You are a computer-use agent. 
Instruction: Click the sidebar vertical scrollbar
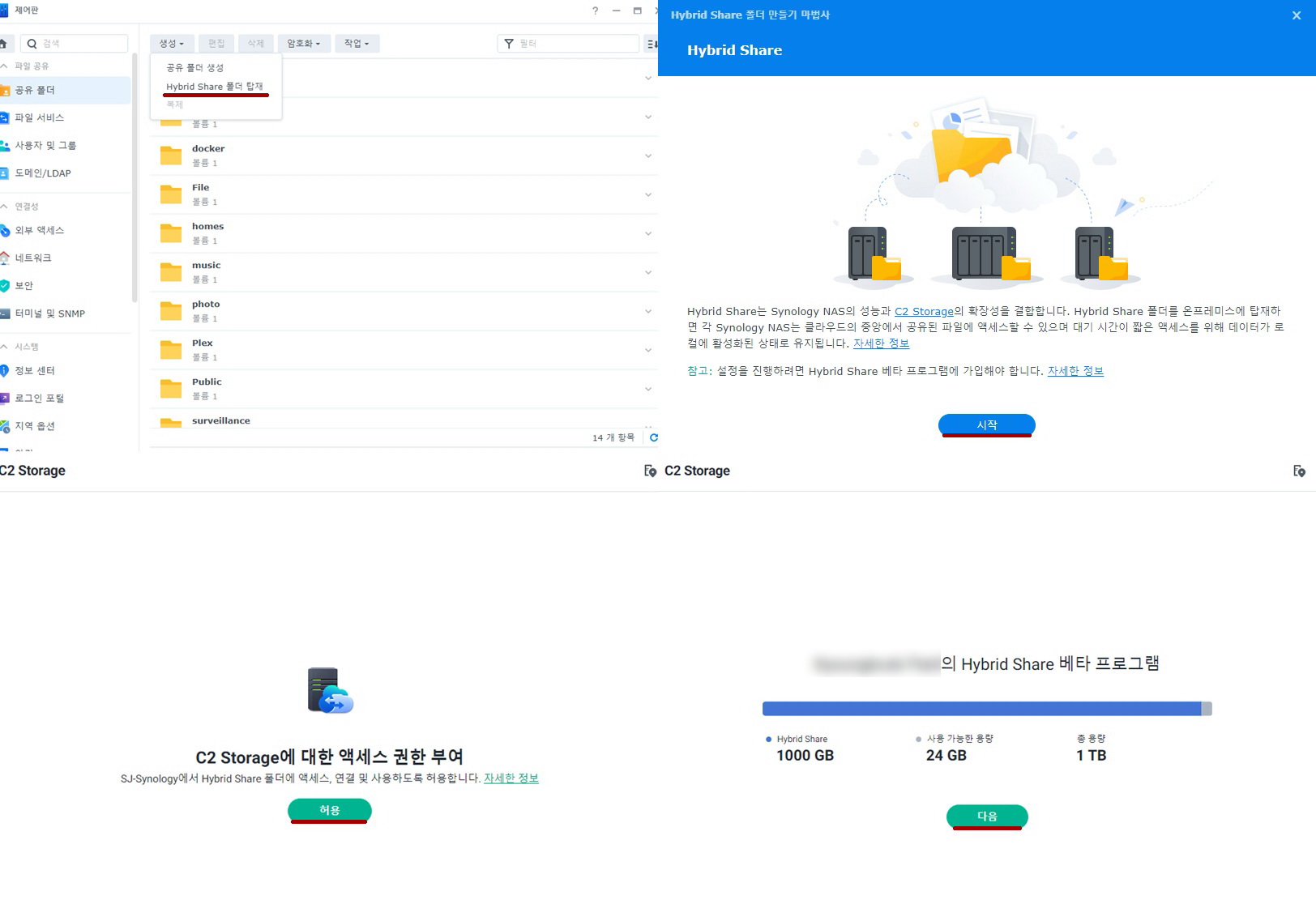135,178
